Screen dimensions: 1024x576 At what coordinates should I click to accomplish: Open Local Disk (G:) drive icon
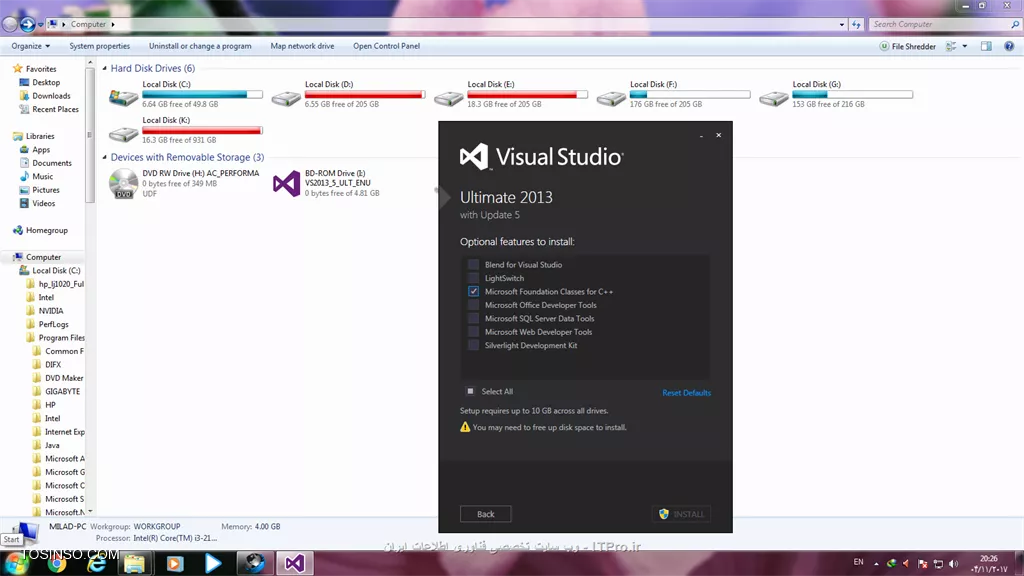click(773, 97)
